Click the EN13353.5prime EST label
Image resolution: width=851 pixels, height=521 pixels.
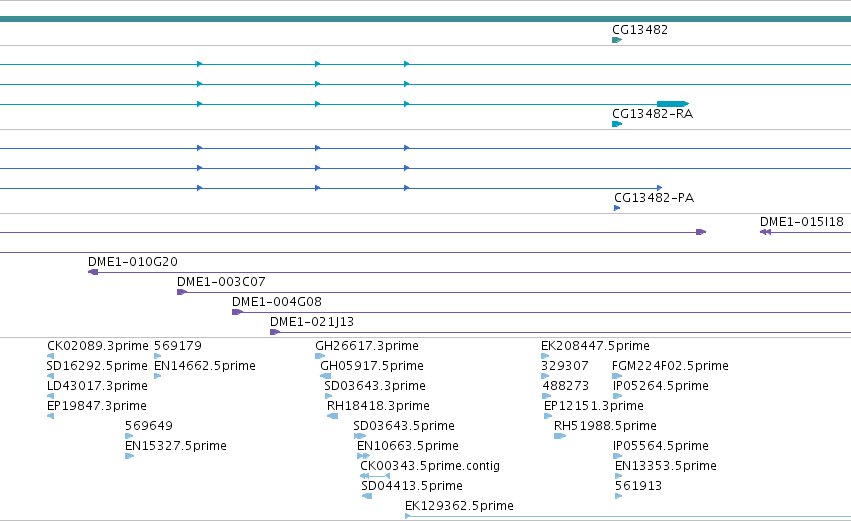click(666, 466)
